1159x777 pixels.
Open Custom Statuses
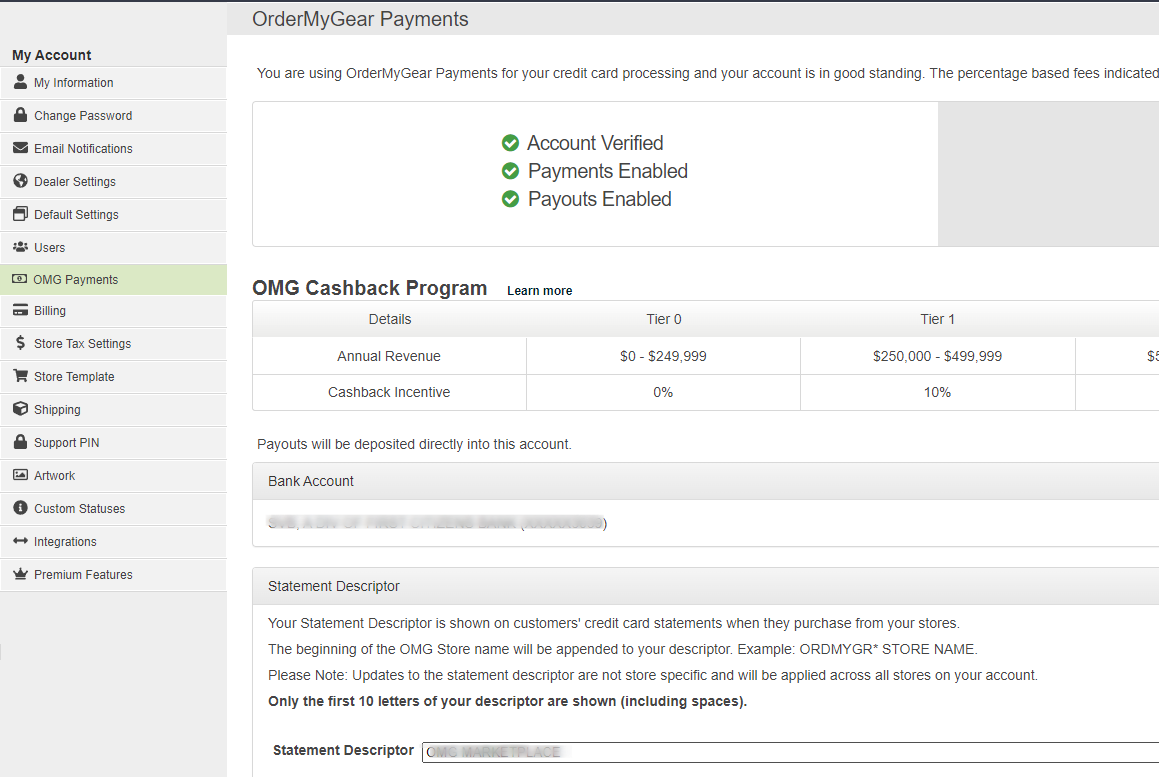[x=114, y=509]
